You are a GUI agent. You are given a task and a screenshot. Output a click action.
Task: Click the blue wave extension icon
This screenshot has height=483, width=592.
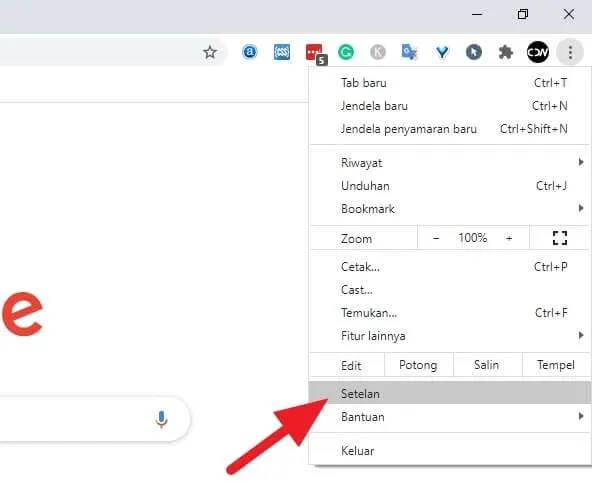(282, 52)
